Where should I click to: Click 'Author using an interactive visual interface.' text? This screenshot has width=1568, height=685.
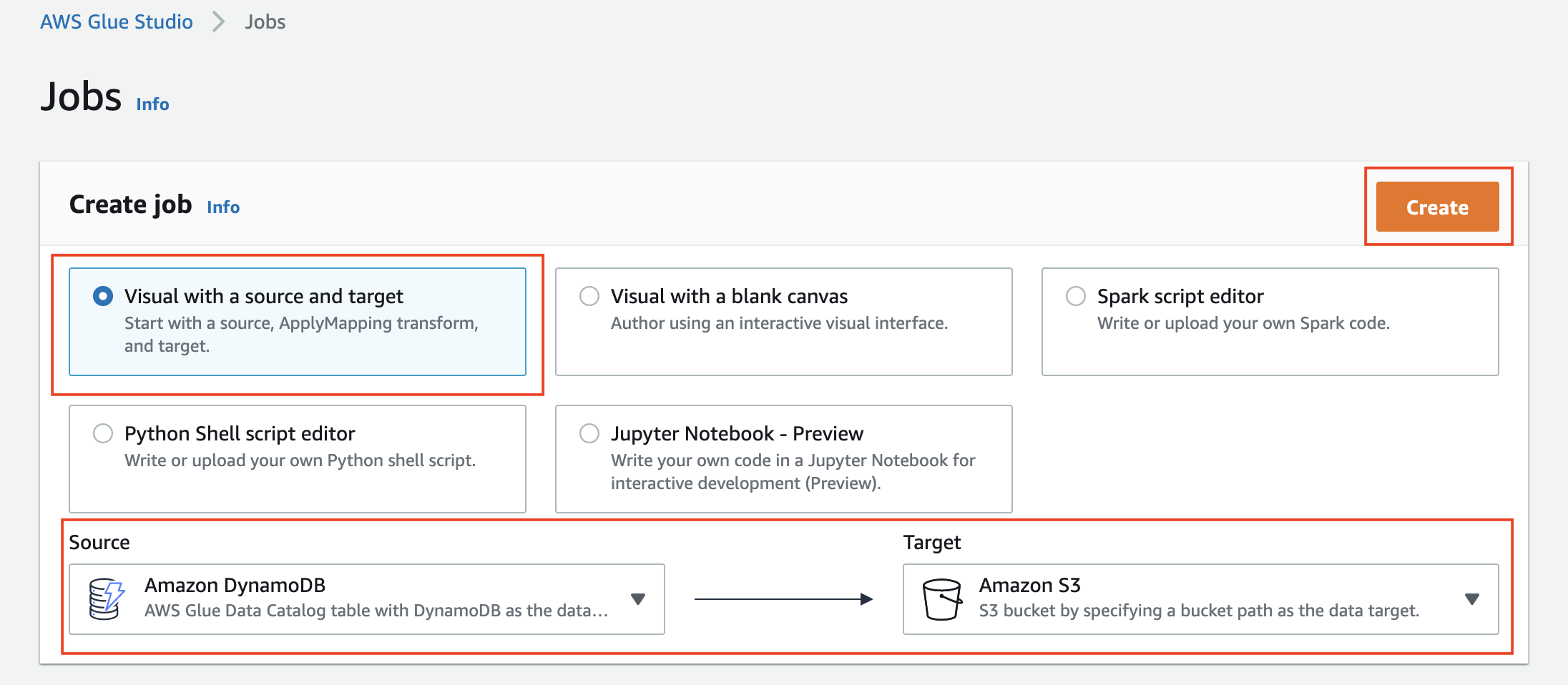tap(779, 323)
